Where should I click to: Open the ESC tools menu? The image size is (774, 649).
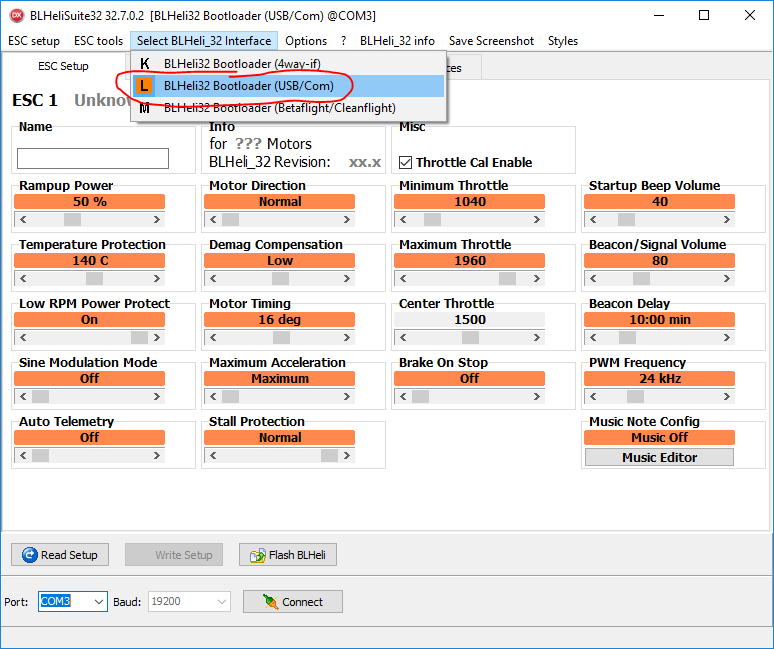98,41
